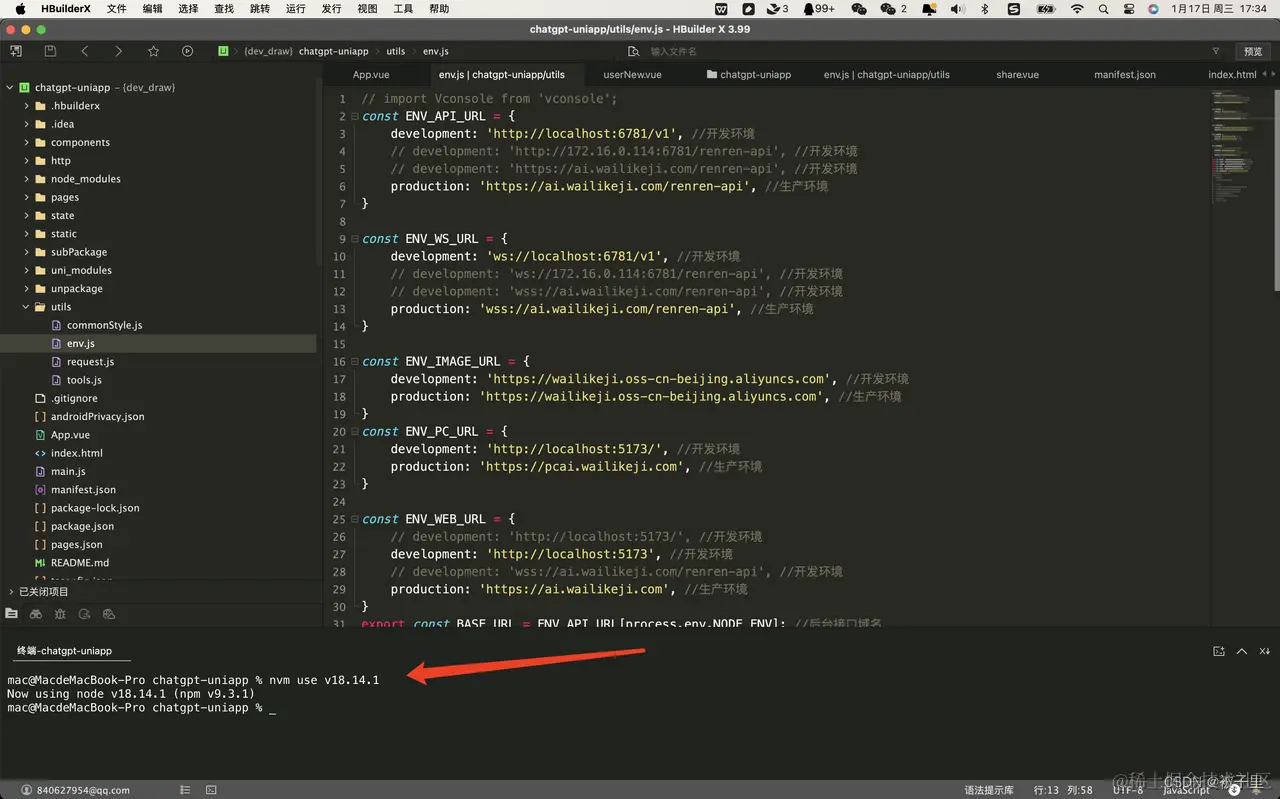The width and height of the screenshot is (1280, 799).
Task: Switch to the share.vue tab
Action: click(1017, 74)
